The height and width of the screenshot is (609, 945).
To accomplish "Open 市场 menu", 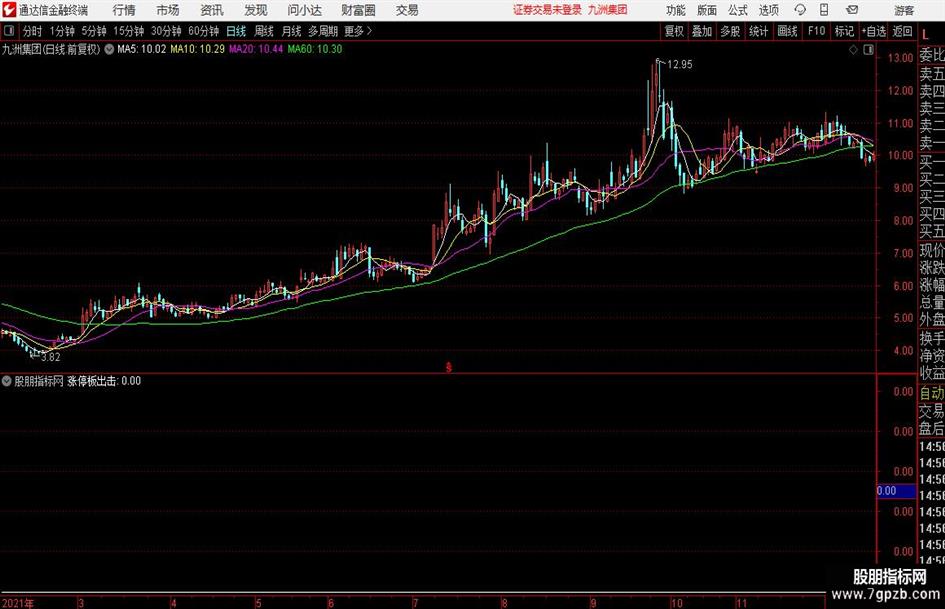I will click(168, 10).
